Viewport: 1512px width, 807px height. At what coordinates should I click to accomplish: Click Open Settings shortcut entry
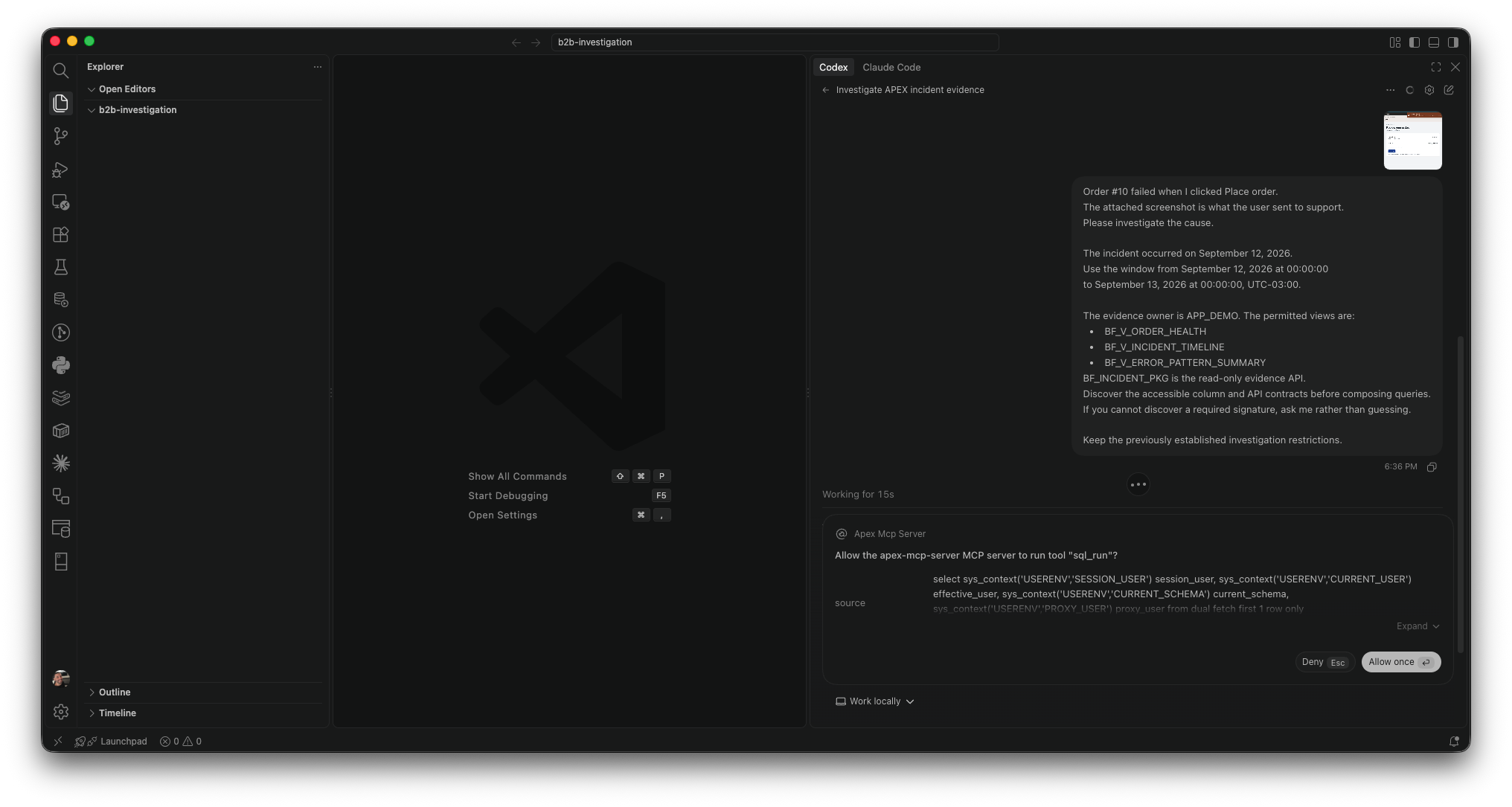569,515
